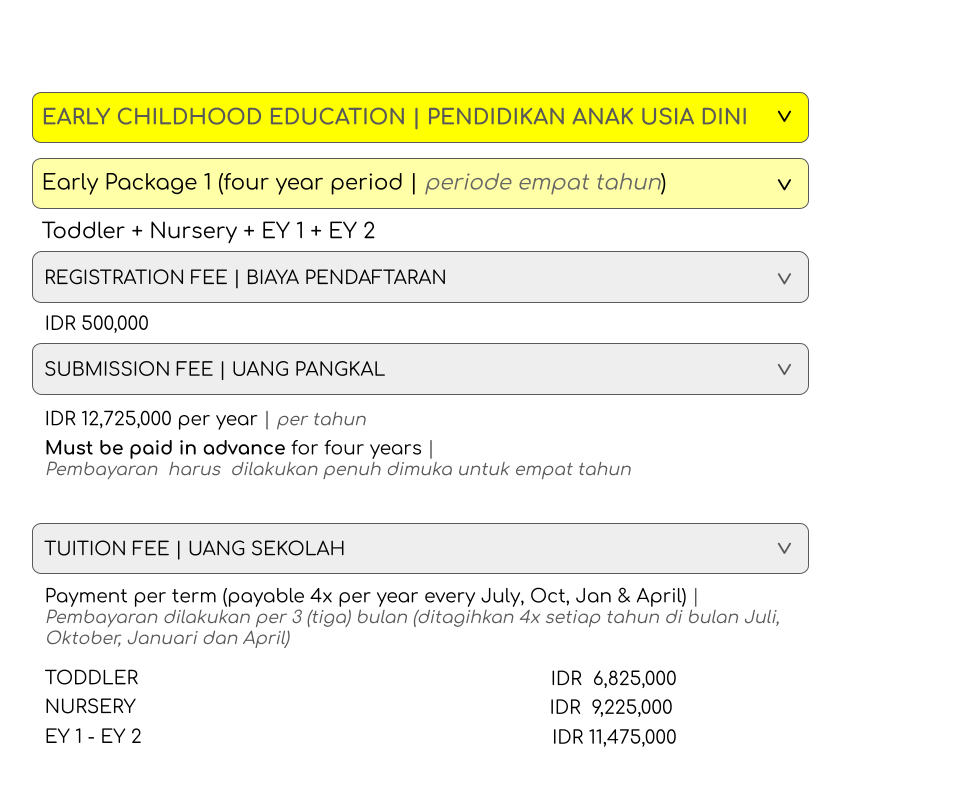Click TUITION FEE | UANG SEKOLAH heading

pos(194,548)
